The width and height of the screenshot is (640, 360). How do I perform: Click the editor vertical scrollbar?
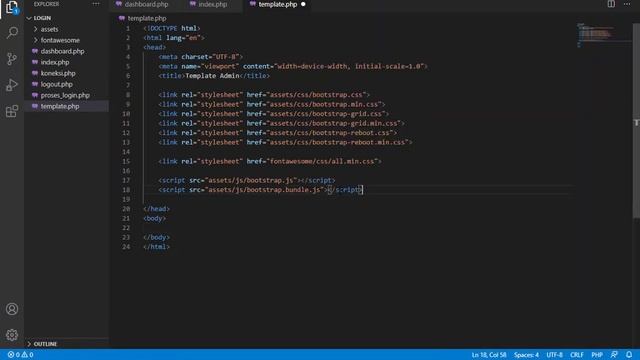(x=636, y=122)
